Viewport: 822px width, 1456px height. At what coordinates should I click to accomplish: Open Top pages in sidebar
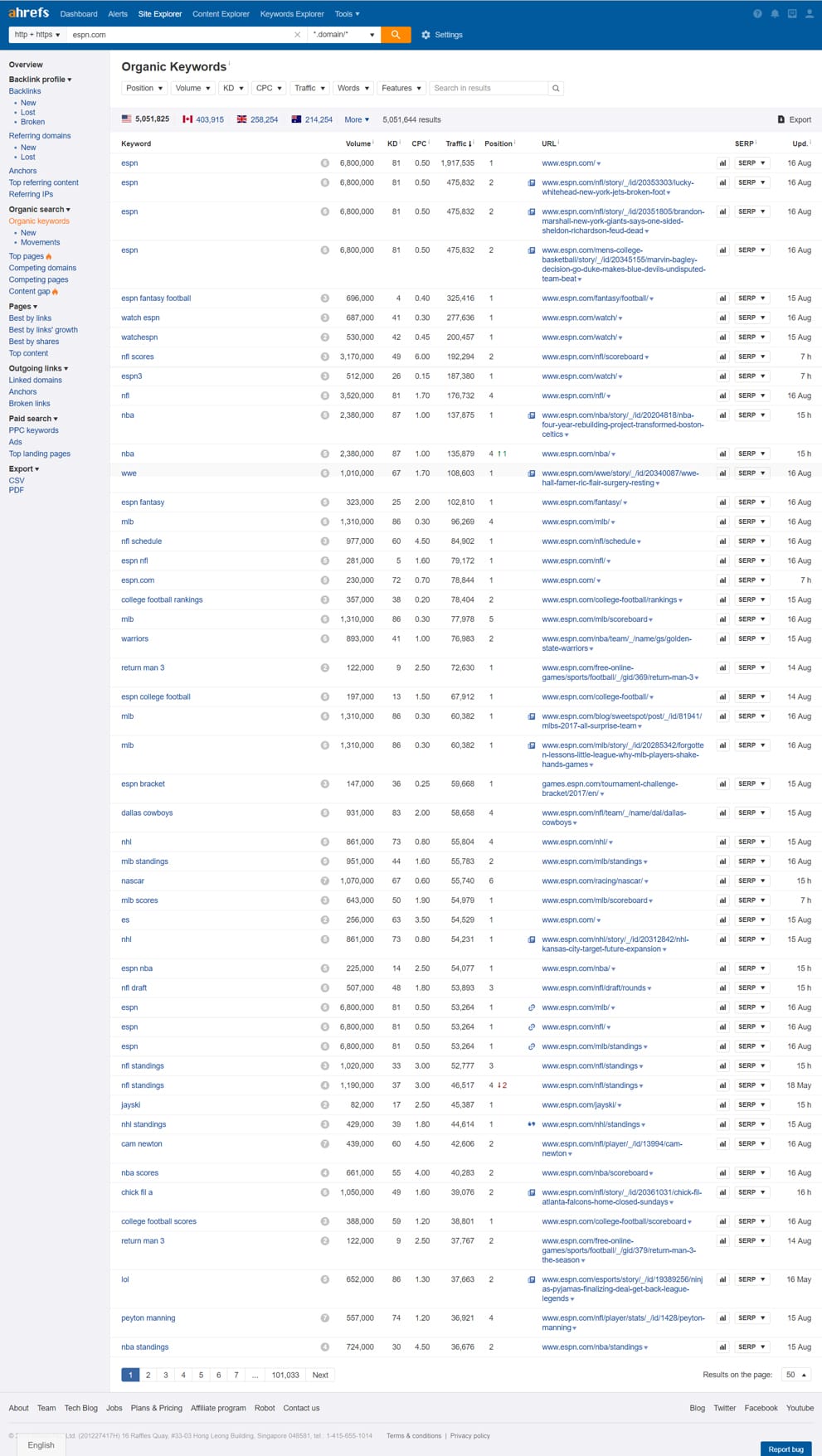[x=27, y=256]
